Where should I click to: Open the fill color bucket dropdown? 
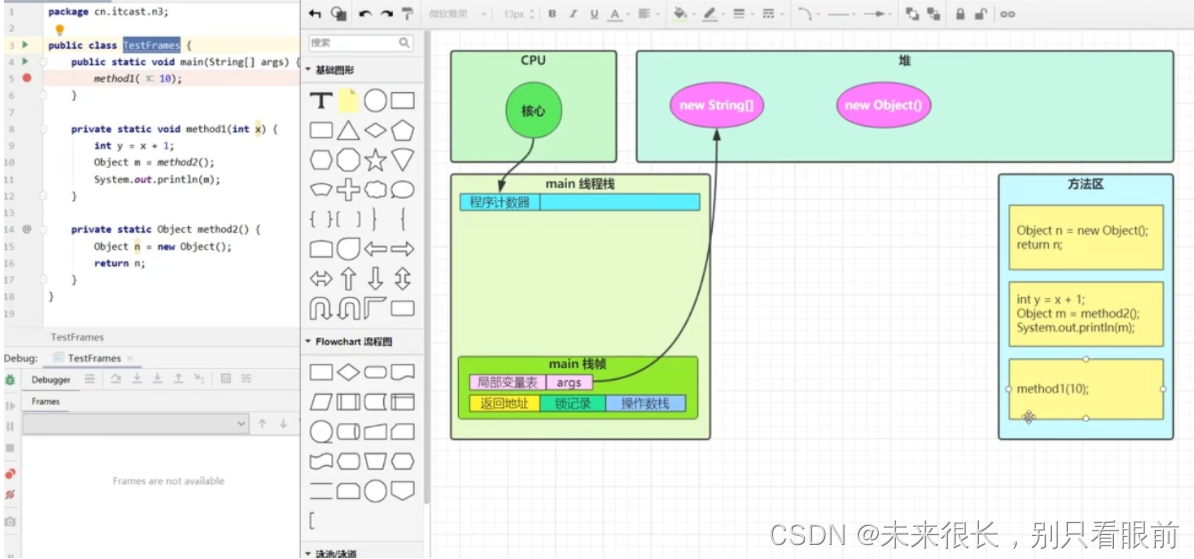[685, 14]
